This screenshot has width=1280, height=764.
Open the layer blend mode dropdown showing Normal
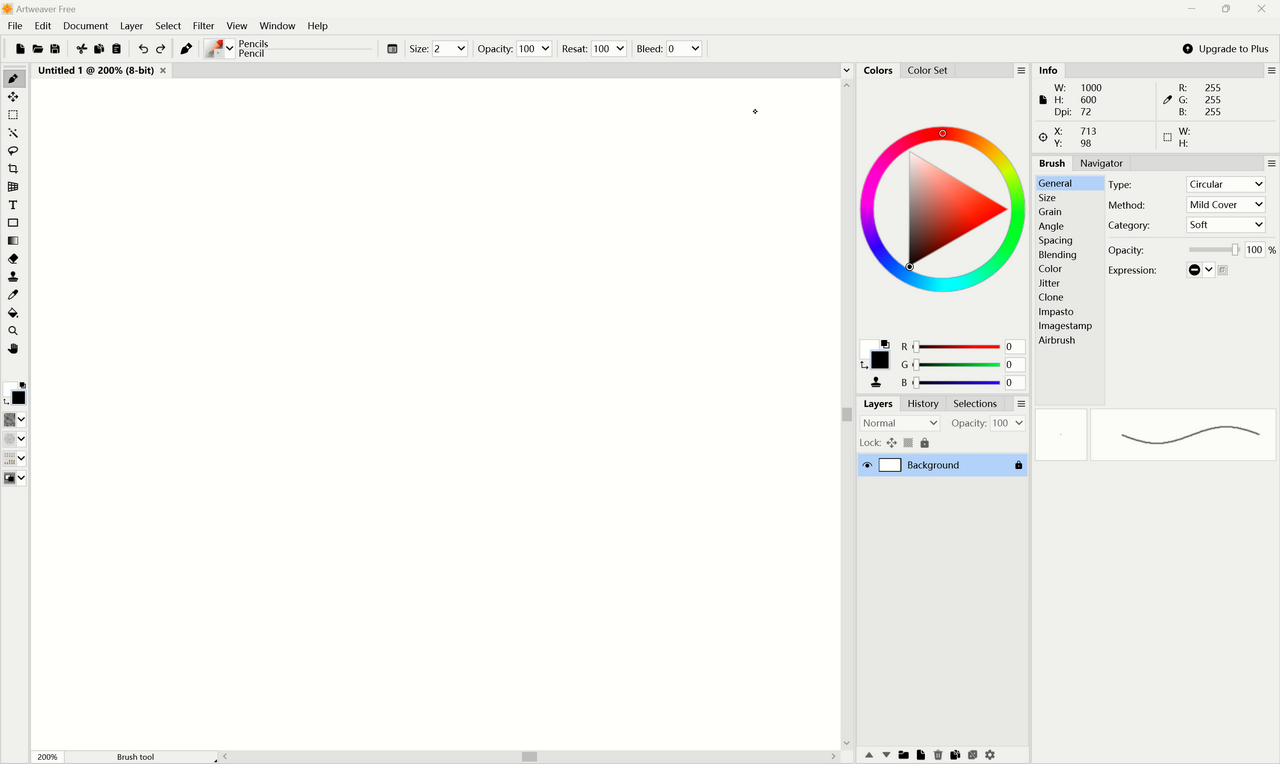(x=898, y=422)
